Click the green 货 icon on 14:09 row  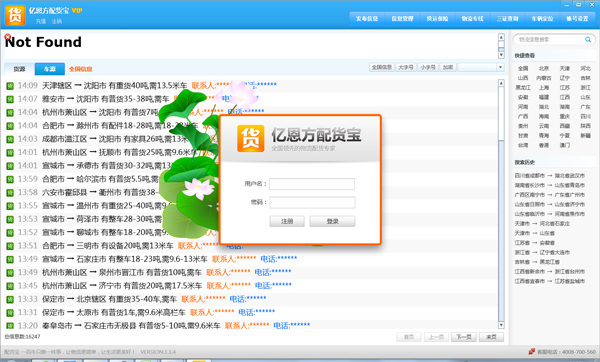tap(10, 86)
